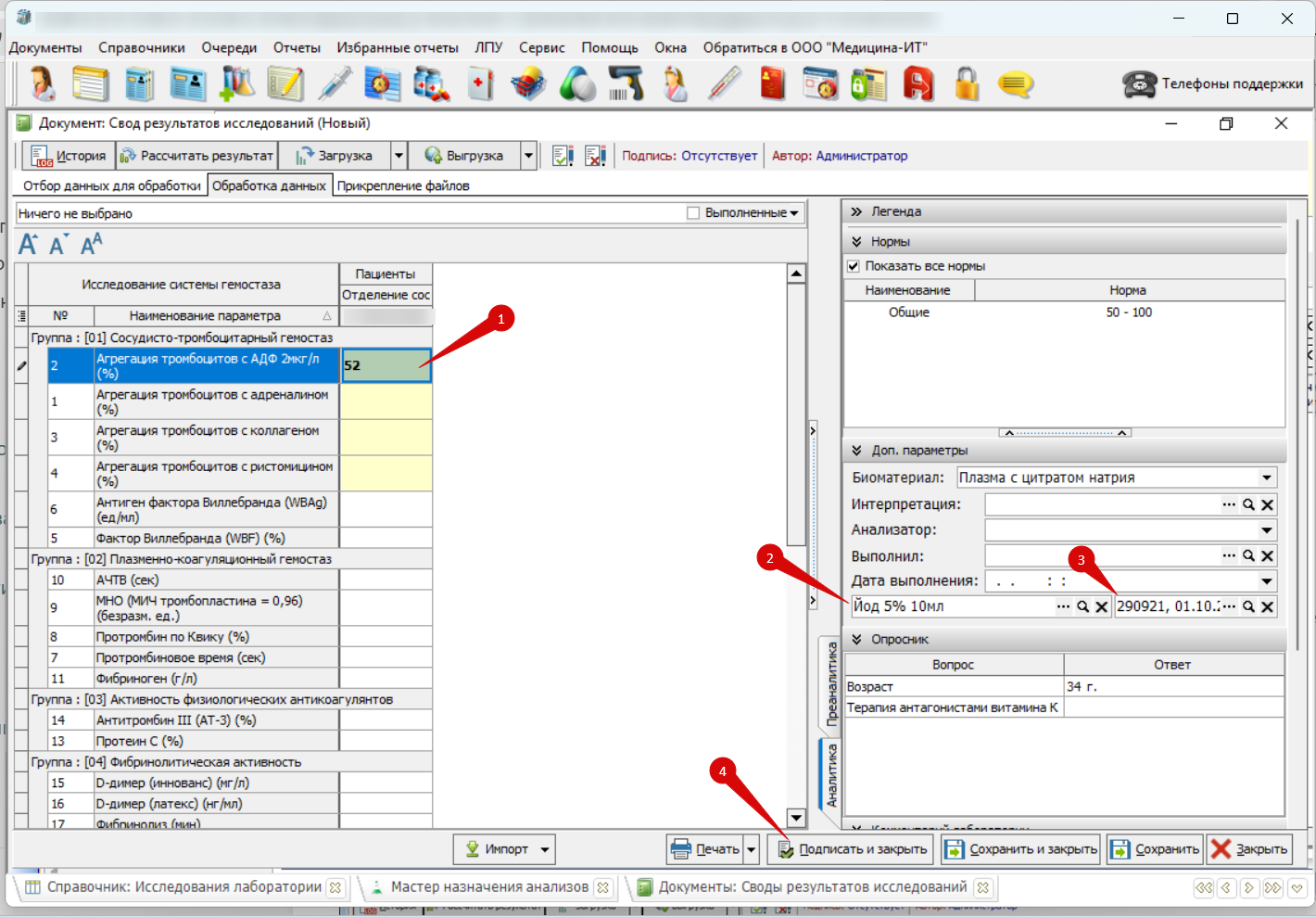Clear the Выполнил field with X icon
1316x917 pixels.
tap(1268, 555)
